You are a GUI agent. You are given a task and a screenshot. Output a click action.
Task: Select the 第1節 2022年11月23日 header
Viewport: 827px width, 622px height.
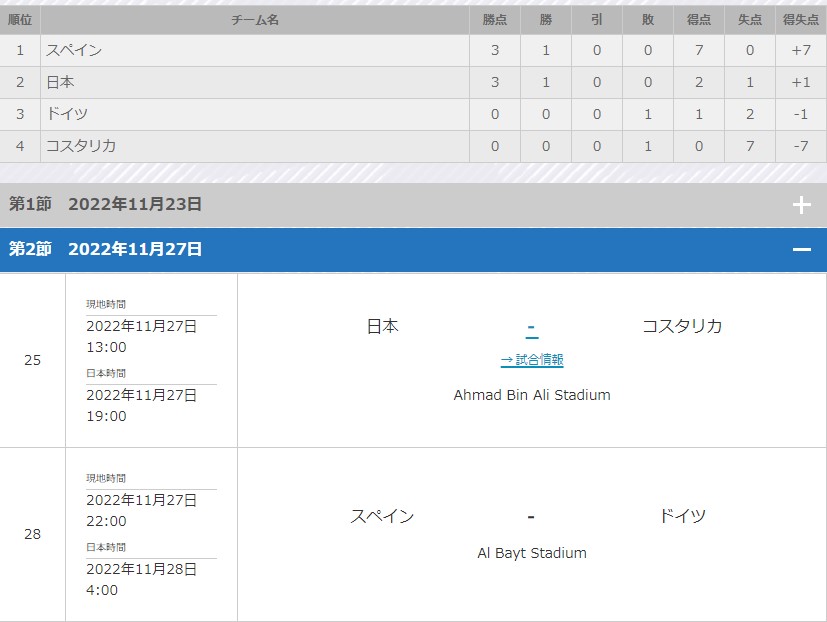click(414, 205)
